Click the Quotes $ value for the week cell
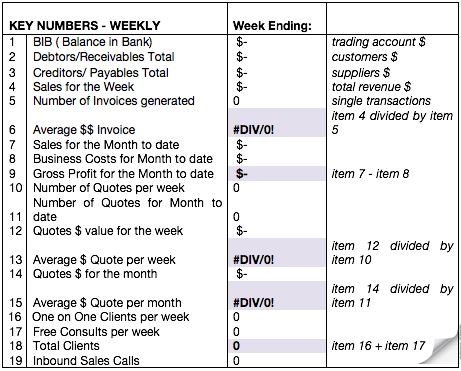Screen dimensions: 461x371 tap(277, 231)
